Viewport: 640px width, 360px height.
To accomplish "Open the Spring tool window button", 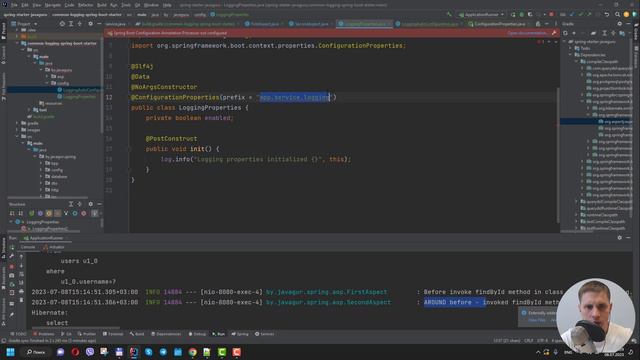I will pos(240,334).
